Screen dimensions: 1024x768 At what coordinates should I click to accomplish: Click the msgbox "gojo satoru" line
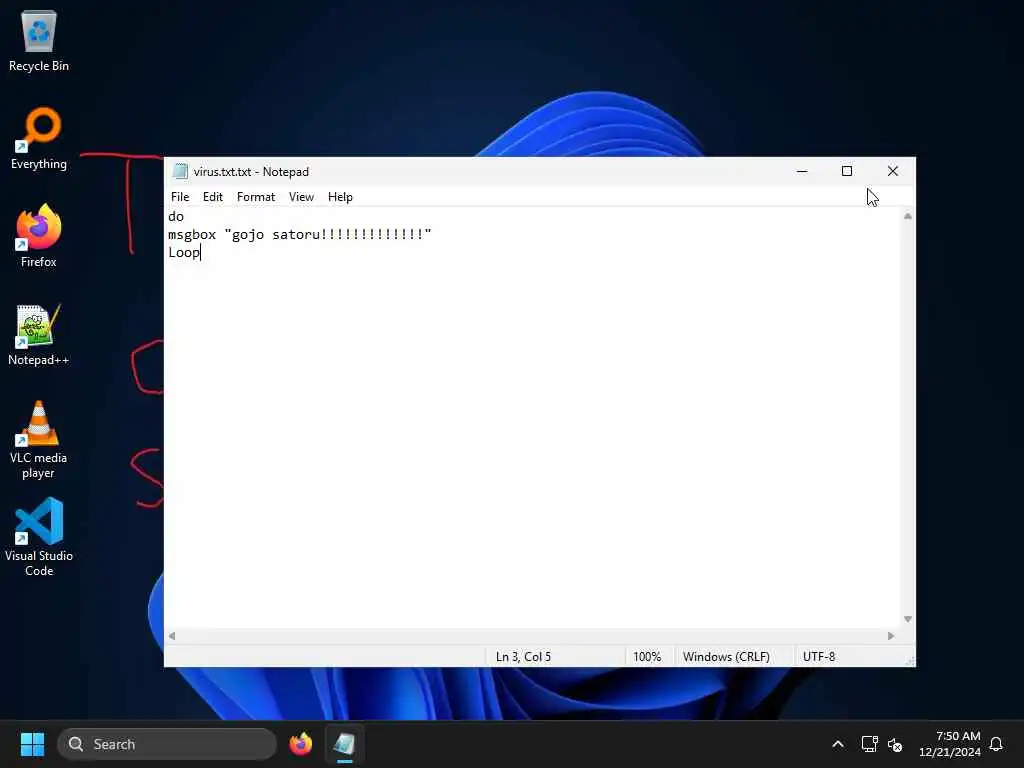tap(300, 234)
